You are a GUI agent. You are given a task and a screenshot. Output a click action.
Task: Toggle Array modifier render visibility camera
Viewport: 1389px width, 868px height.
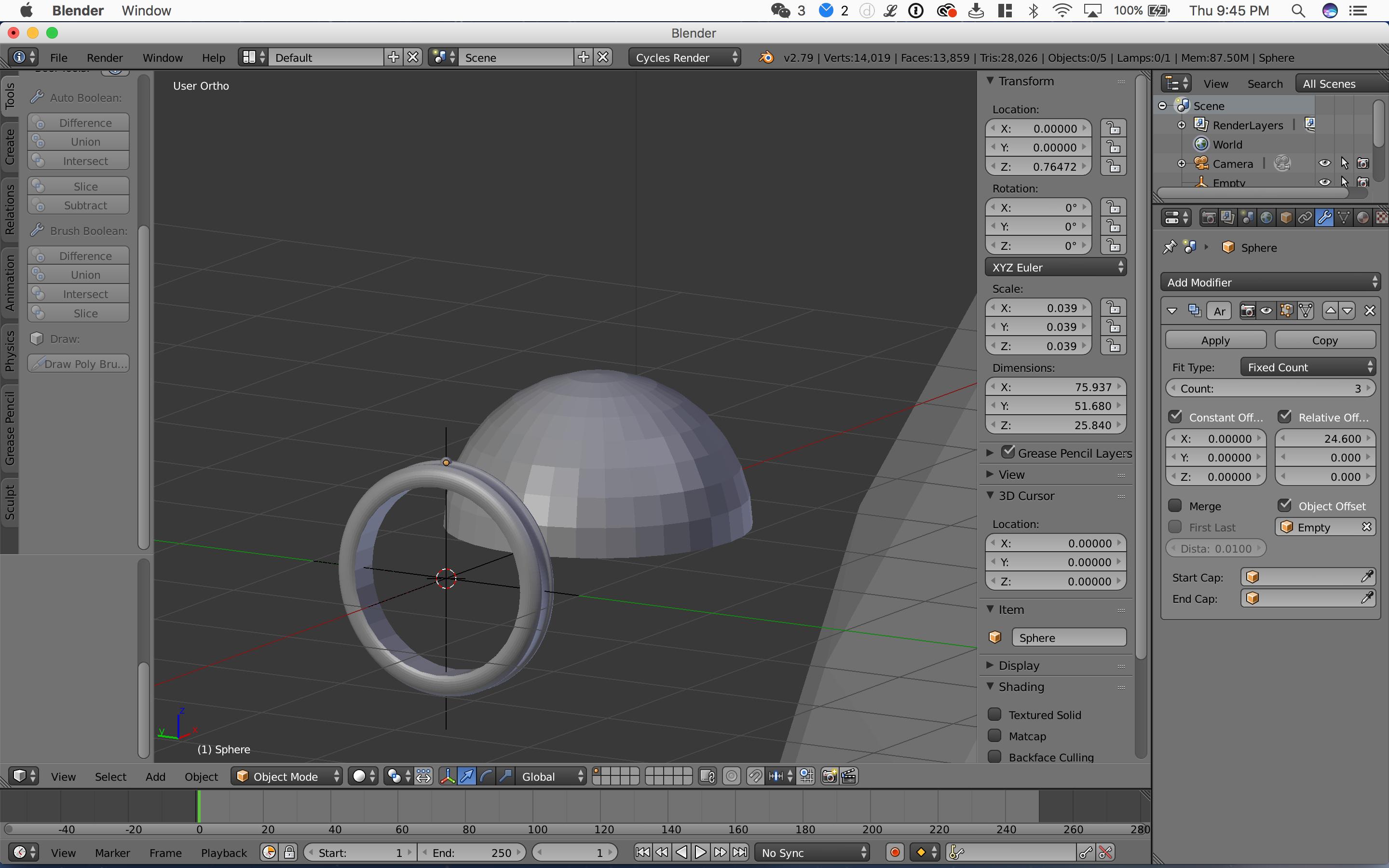[x=1247, y=311]
